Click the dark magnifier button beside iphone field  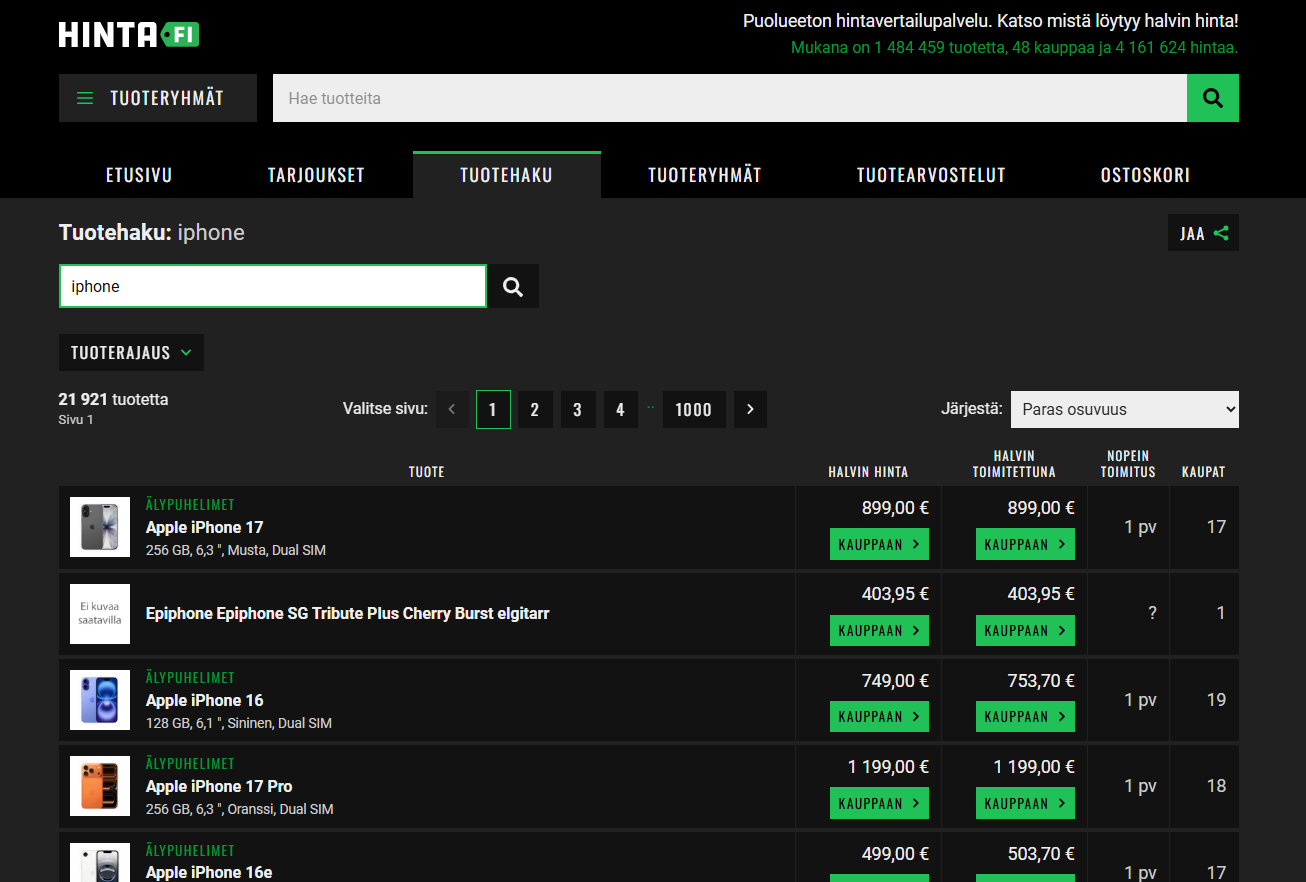click(x=513, y=286)
